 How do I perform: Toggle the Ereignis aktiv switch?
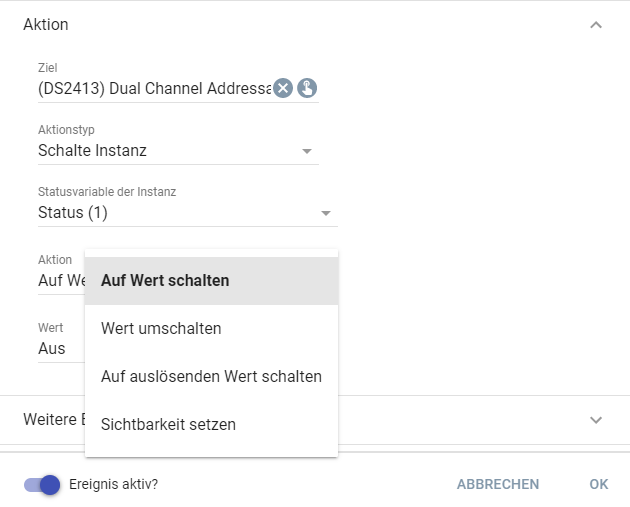(43, 485)
